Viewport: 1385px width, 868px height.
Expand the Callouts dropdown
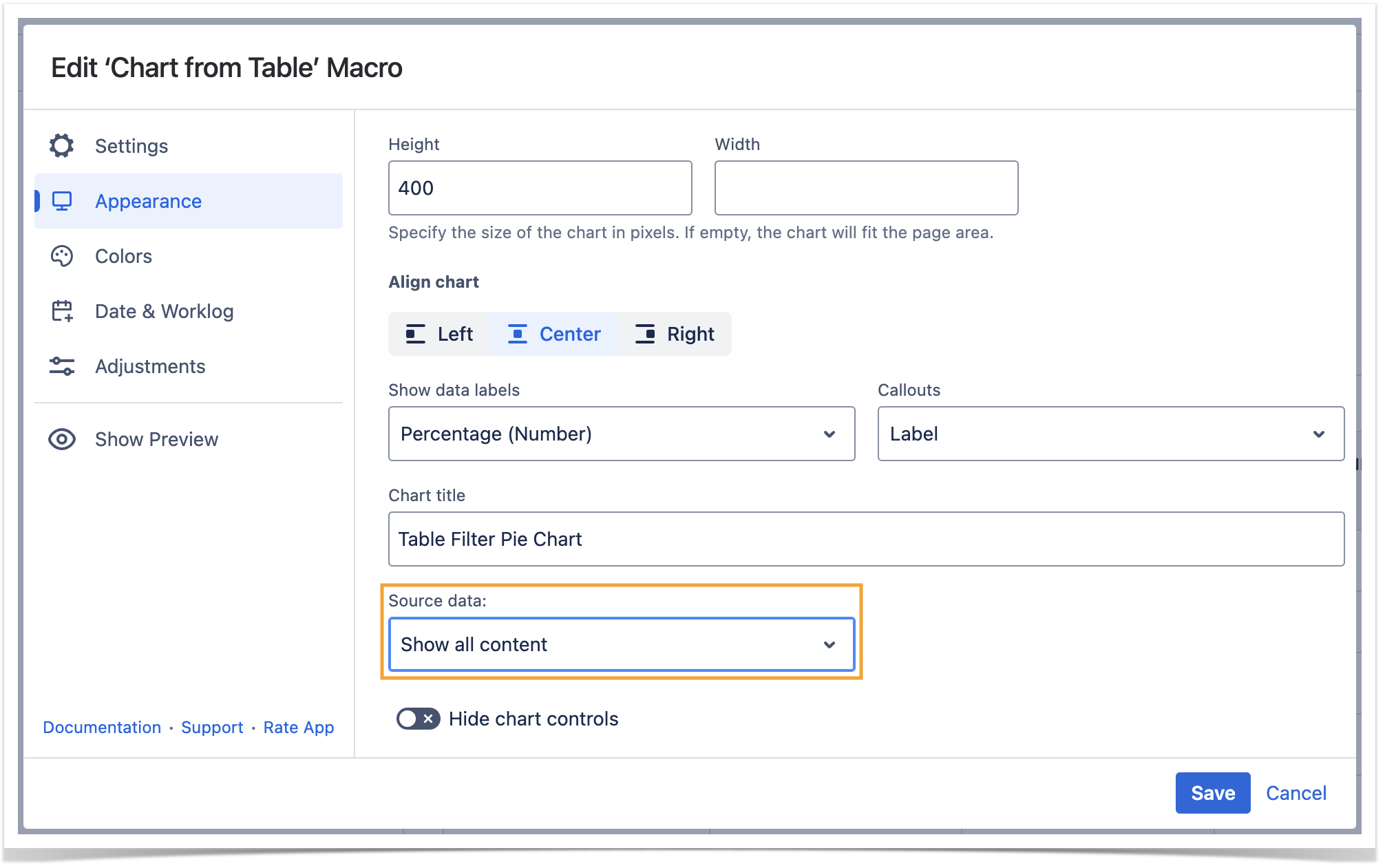tap(1110, 434)
